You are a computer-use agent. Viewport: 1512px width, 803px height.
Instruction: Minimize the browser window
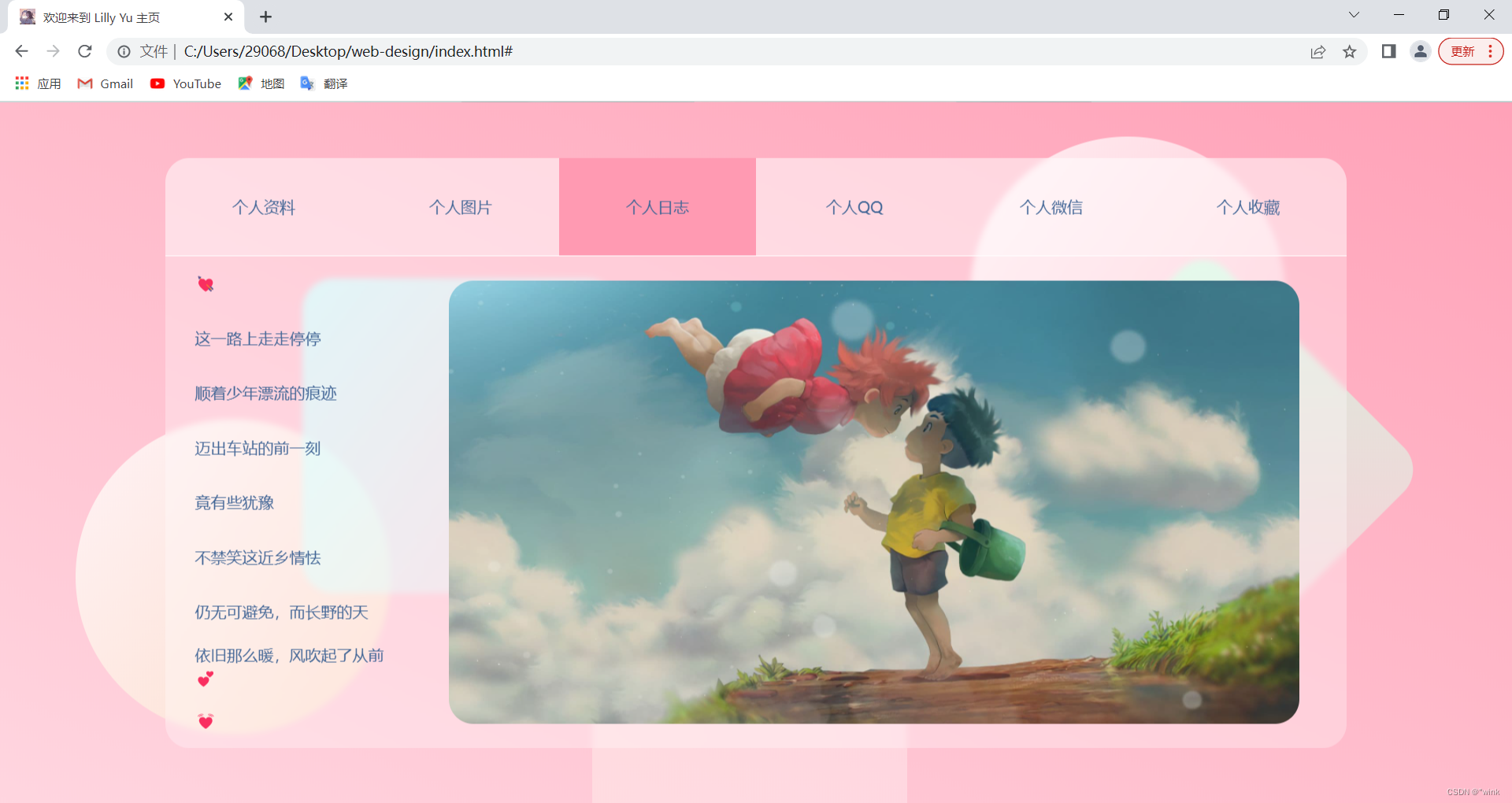(1399, 15)
